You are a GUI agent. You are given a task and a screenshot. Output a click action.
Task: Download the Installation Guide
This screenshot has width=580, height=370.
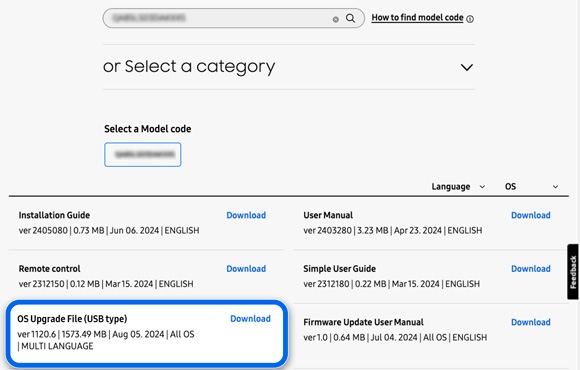pyautogui.click(x=246, y=215)
